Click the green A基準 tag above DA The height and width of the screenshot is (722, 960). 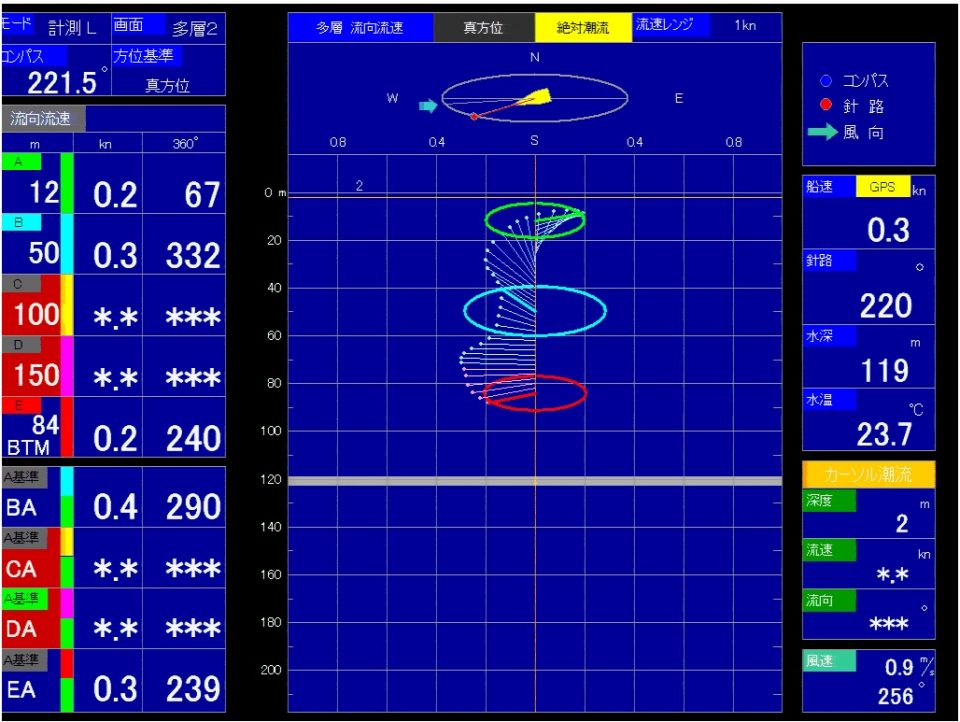pos(24,598)
